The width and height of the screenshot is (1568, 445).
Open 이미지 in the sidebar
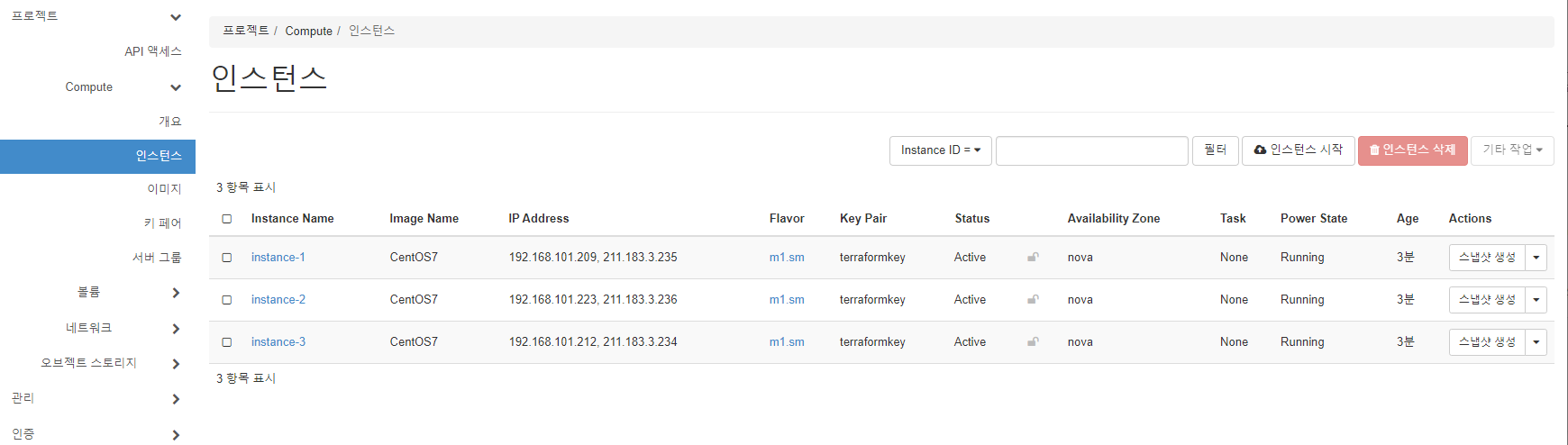pos(164,189)
